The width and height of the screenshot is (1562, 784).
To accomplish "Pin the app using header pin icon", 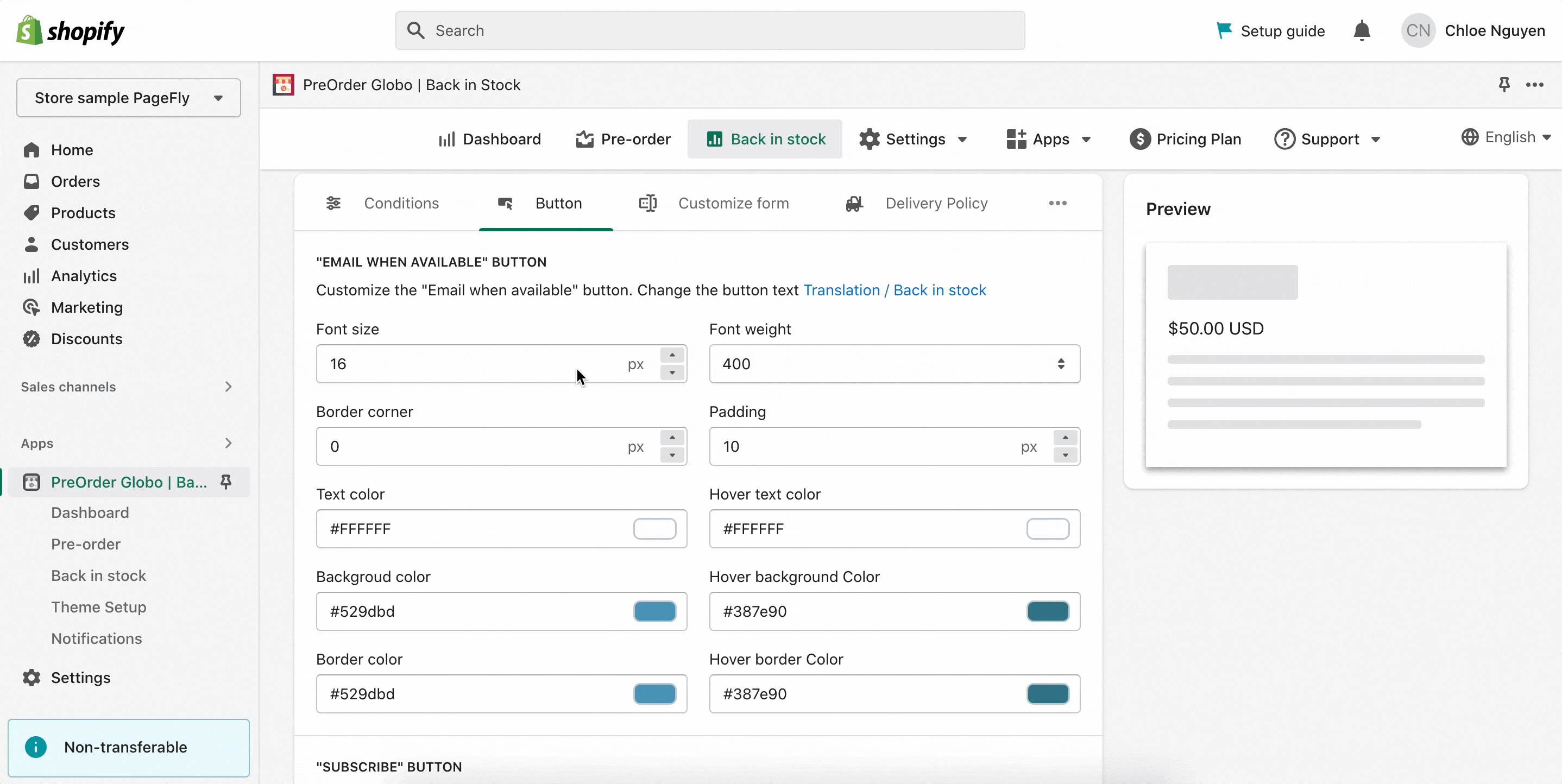I will pos(1504,84).
